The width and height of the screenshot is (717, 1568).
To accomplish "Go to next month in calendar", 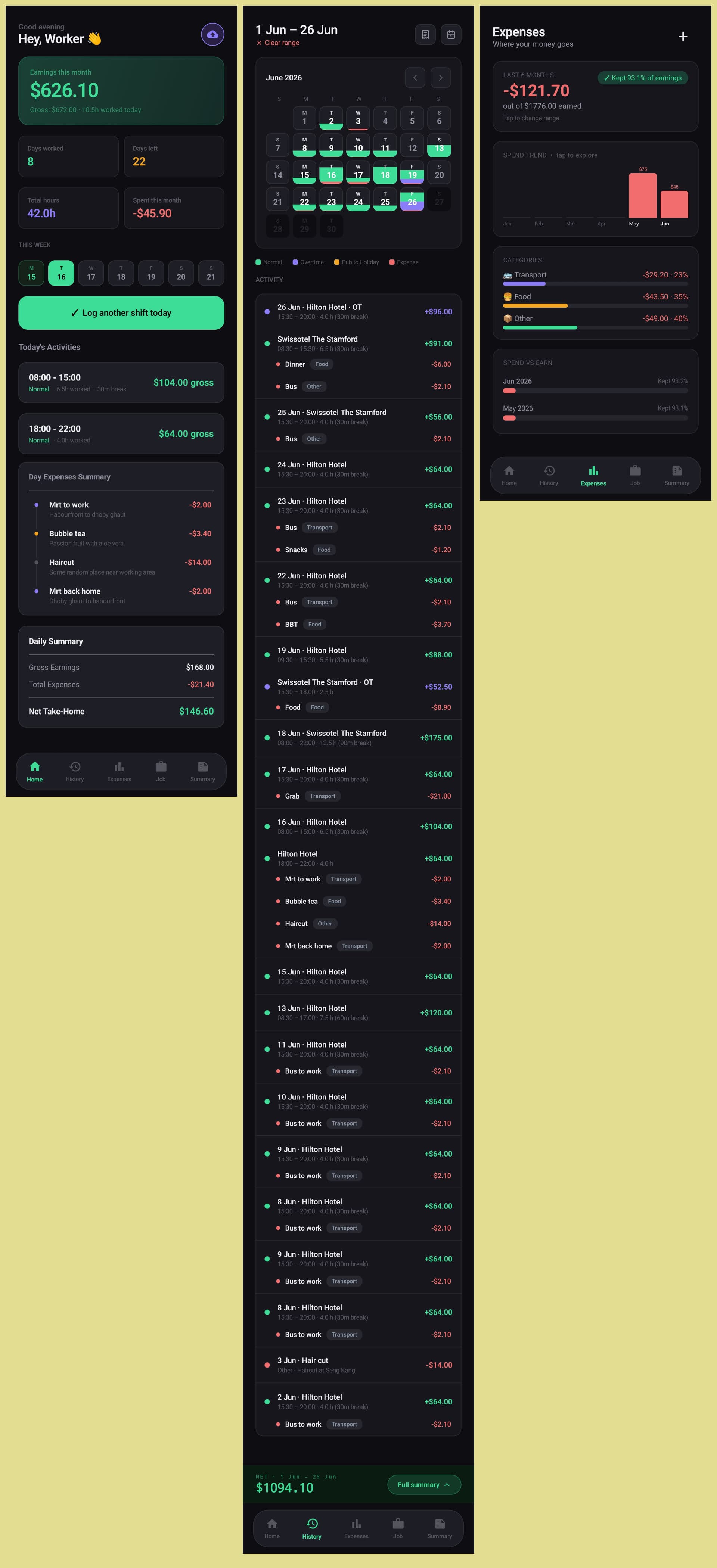I will (441, 77).
